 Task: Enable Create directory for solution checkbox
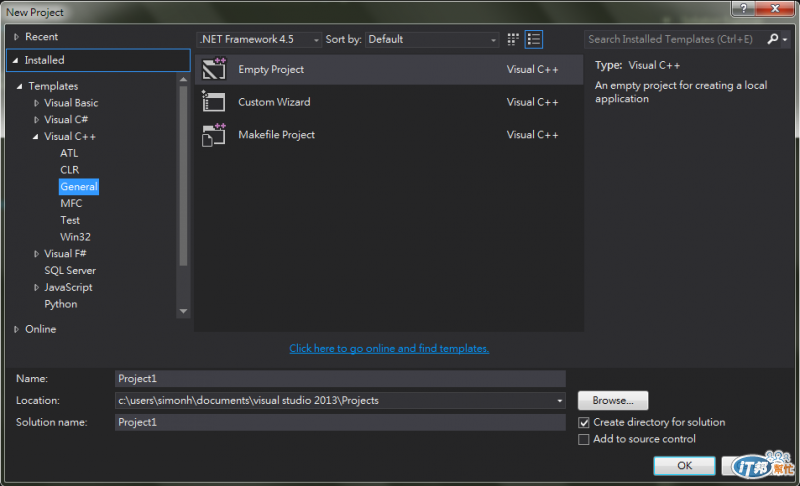click(x=584, y=423)
